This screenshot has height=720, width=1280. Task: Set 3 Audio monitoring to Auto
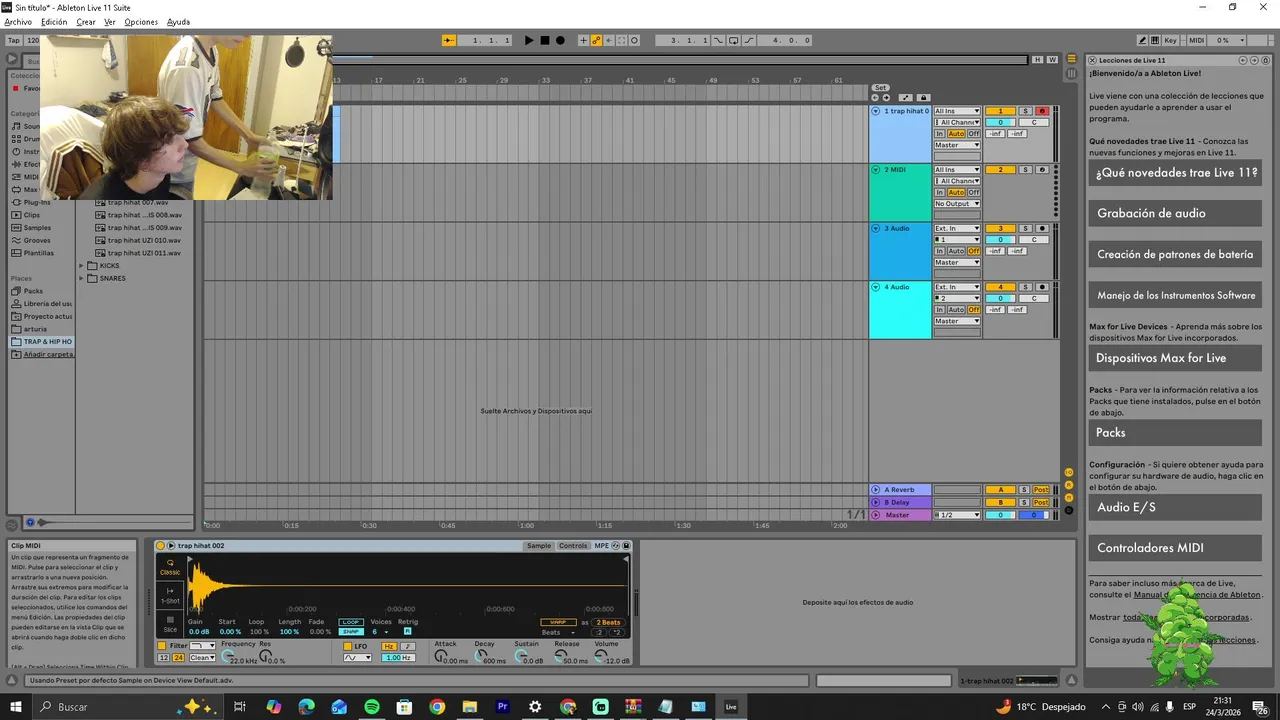point(956,251)
